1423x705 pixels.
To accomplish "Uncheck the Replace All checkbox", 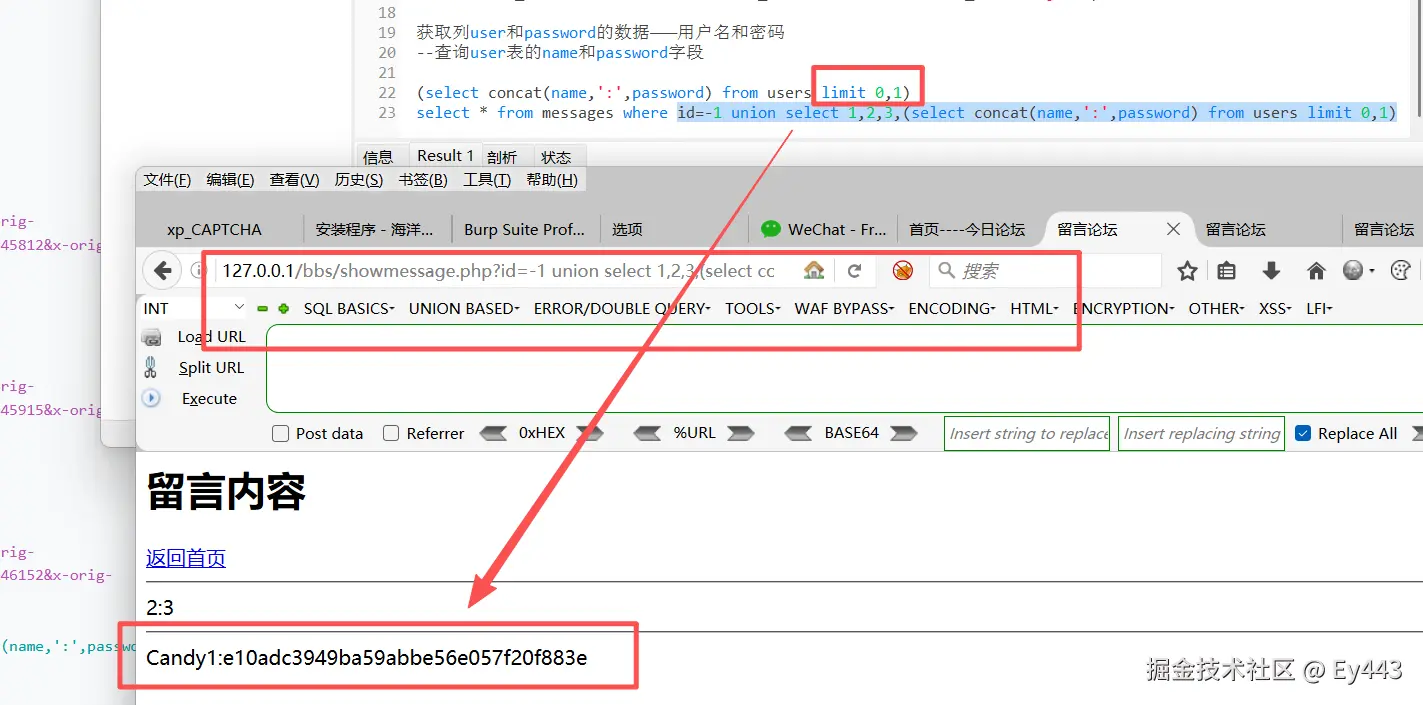I will [1303, 433].
